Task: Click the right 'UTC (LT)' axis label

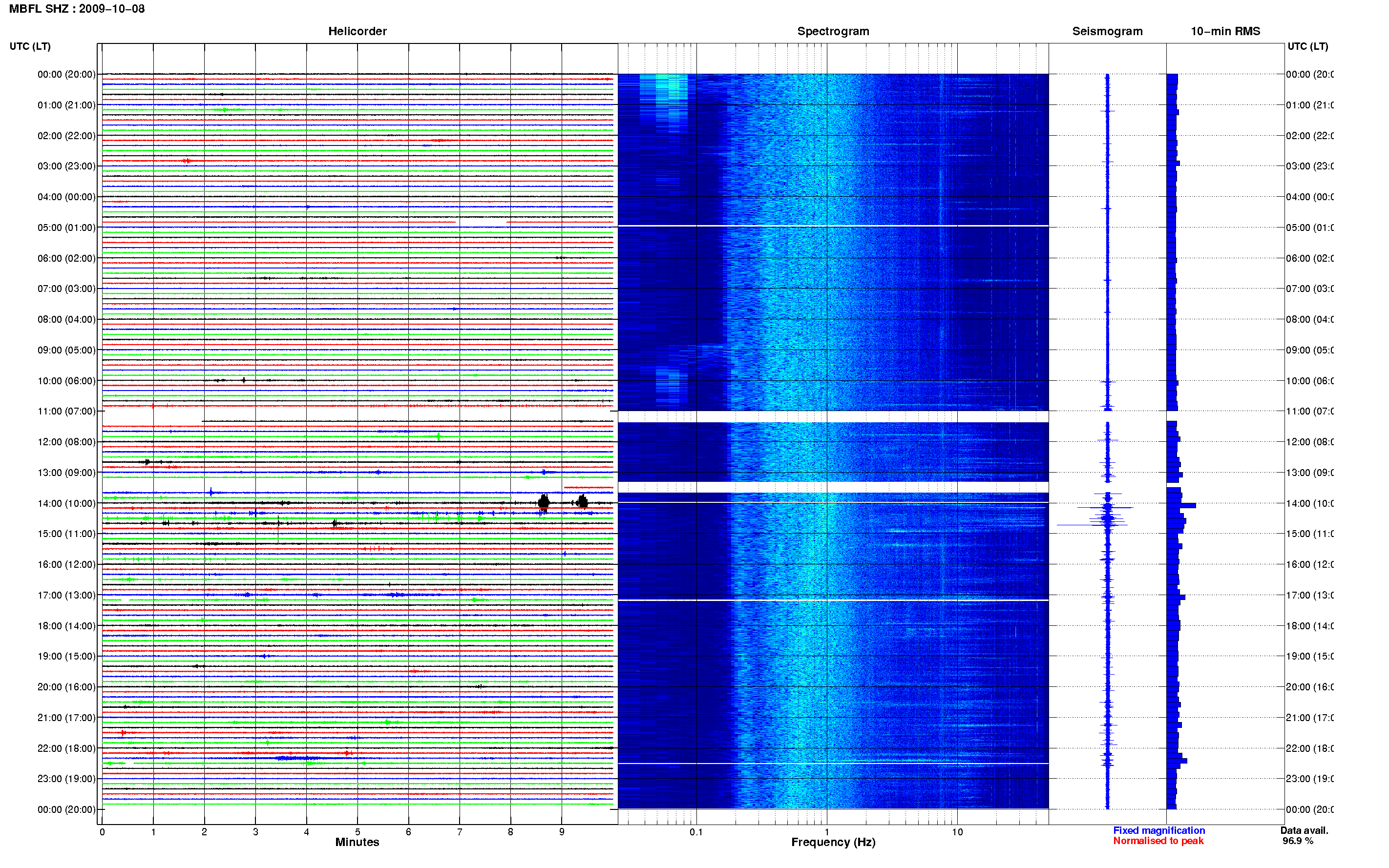Action: [x=1307, y=46]
